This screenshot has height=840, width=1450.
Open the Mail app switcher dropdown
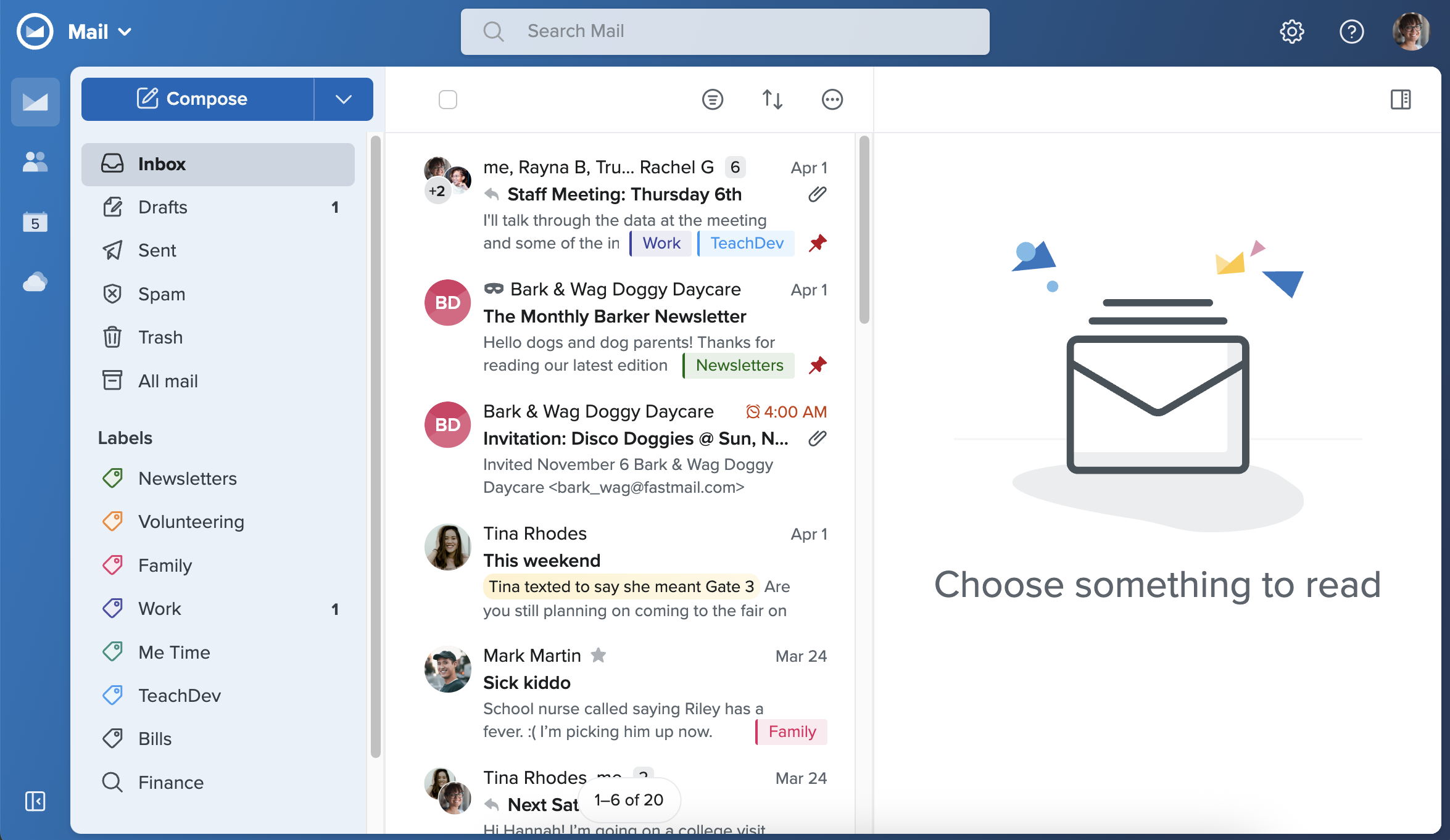[x=100, y=31]
